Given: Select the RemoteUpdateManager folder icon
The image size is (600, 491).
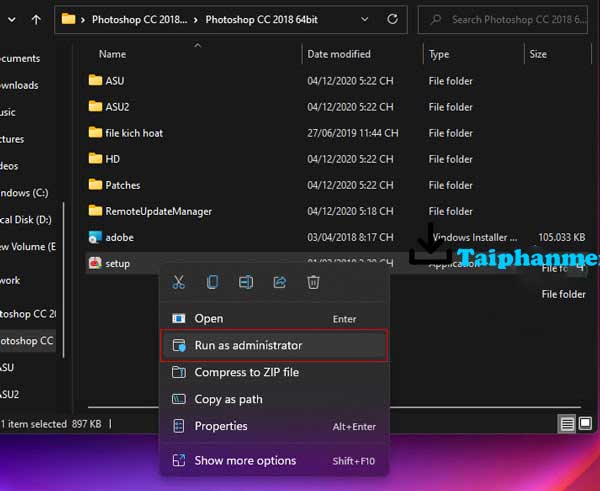Looking at the screenshot, I should [95, 210].
